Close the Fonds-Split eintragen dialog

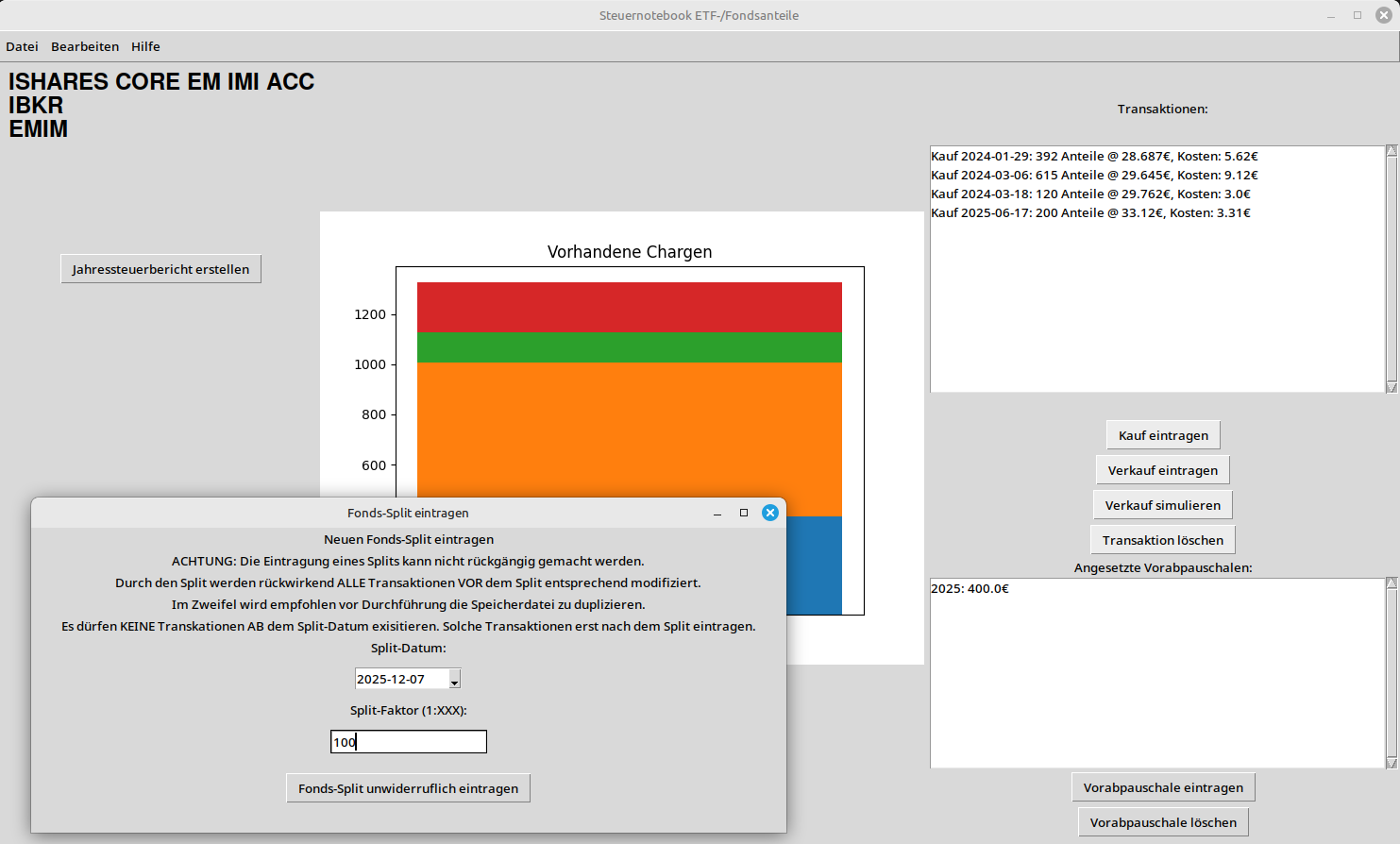[x=770, y=513]
